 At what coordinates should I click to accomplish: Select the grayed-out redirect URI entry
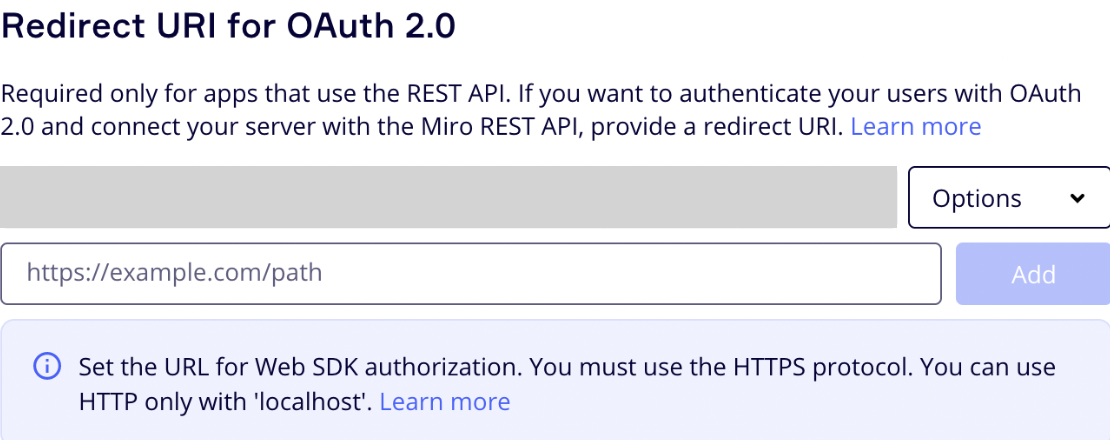click(x=448, y=197)
